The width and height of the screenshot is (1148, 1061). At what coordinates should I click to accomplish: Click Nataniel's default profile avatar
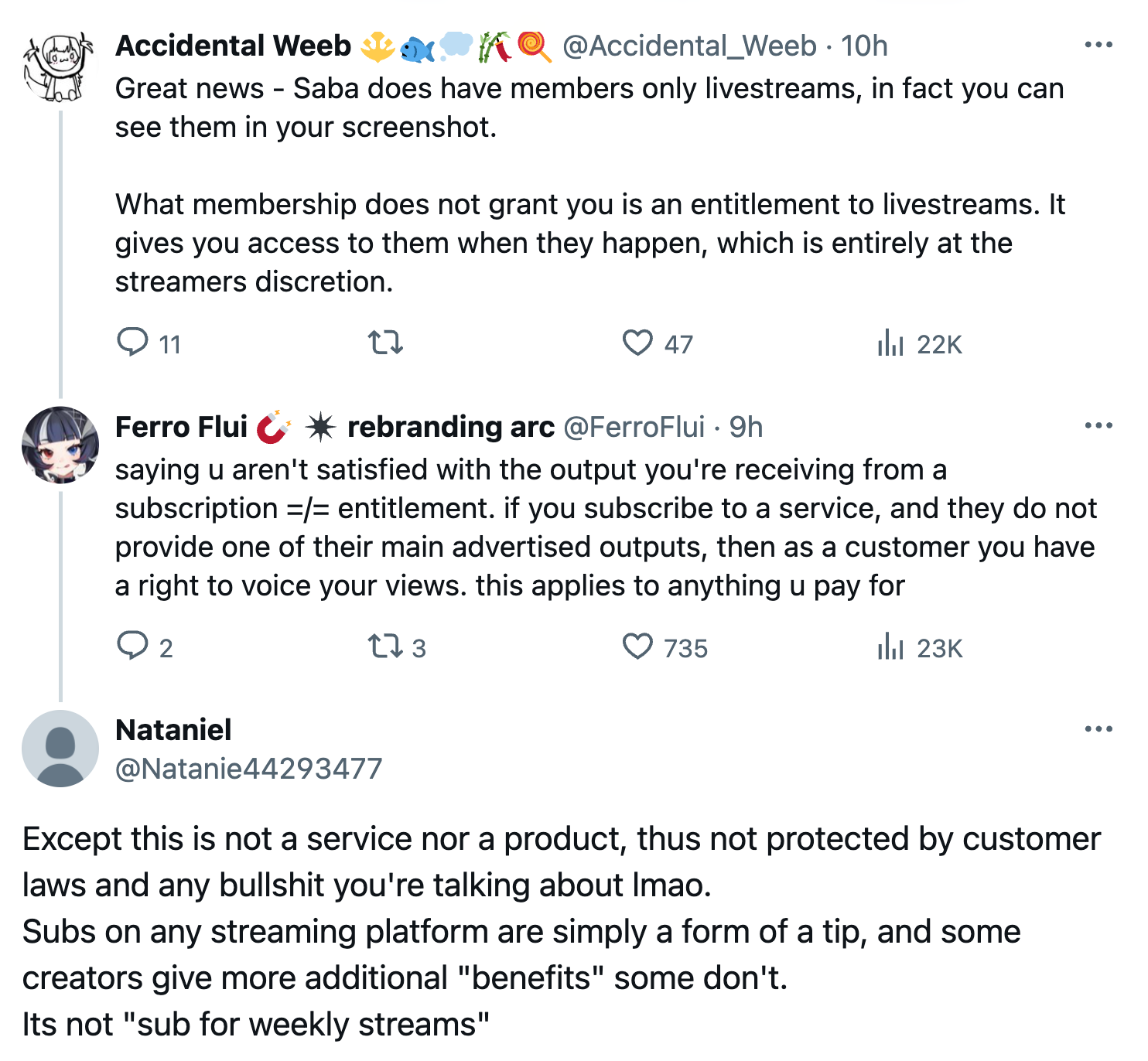click(60, 748)
